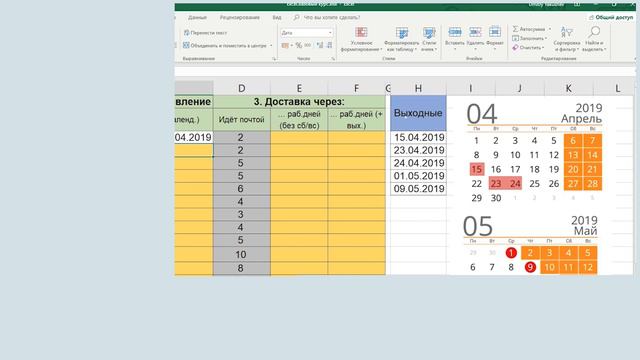Click the 'Идёт почтой' header cell

(x=242, y=120)
